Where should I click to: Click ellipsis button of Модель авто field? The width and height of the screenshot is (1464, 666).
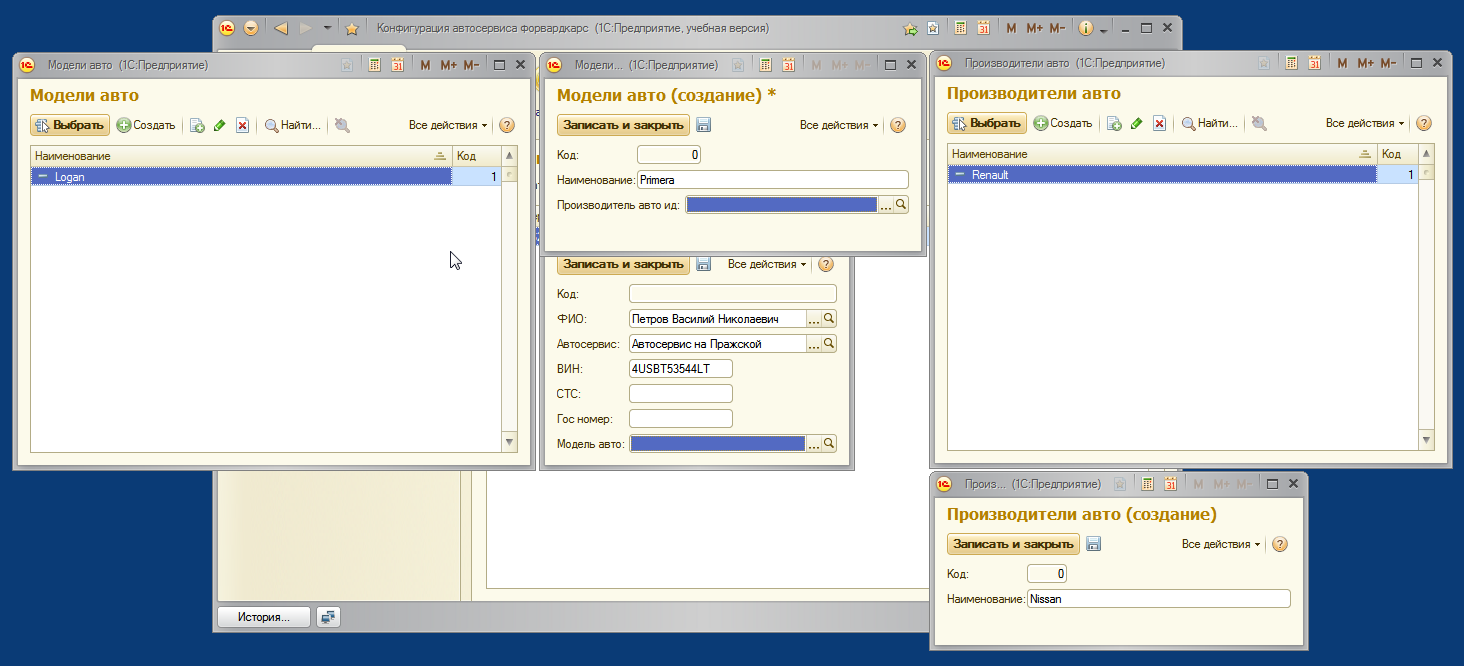(814, 444)
